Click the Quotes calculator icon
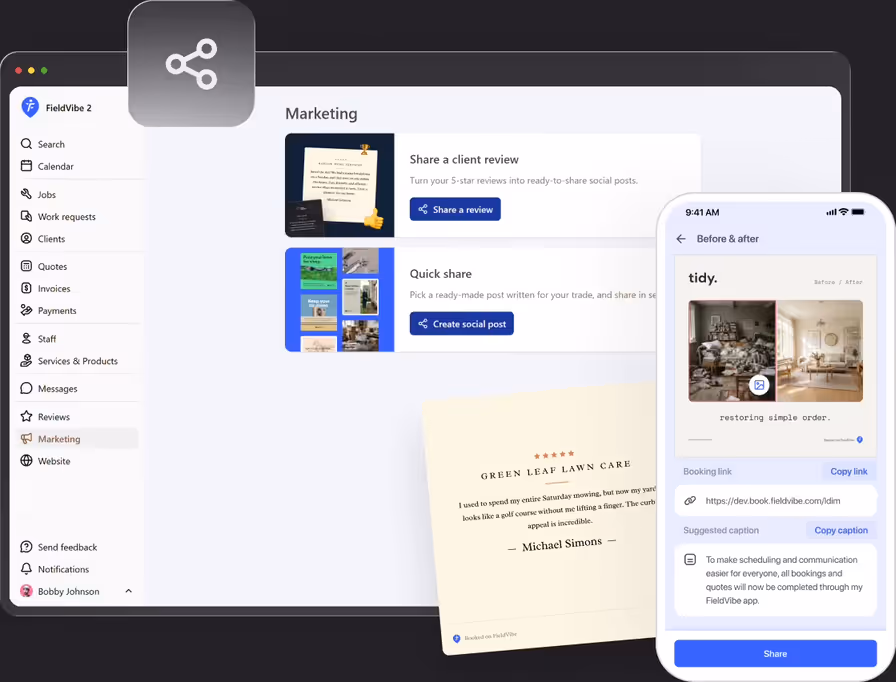 click(26, 266)
